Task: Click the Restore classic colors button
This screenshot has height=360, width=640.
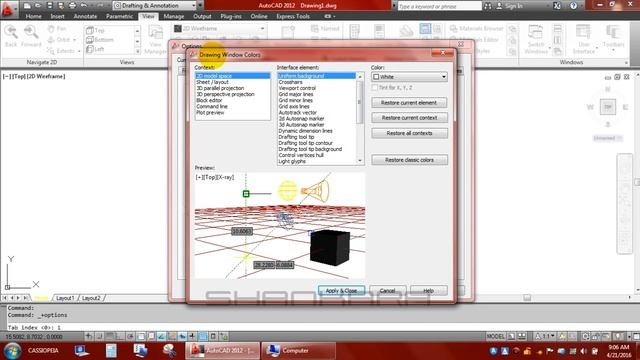Action: pos(409,160)
